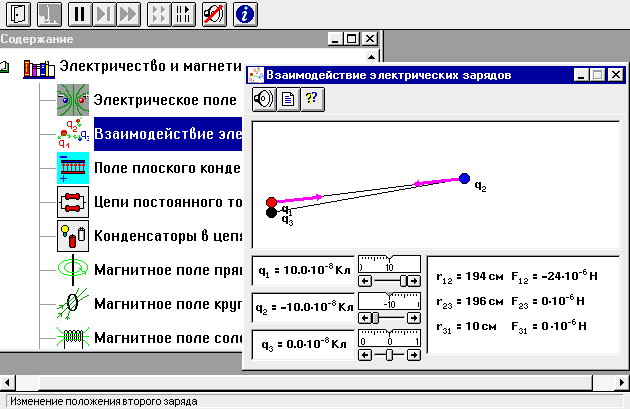Viewport: 630px width, 409px height.
Task: Open Магнитное поле соленоида item
Action: click(168, 337)
